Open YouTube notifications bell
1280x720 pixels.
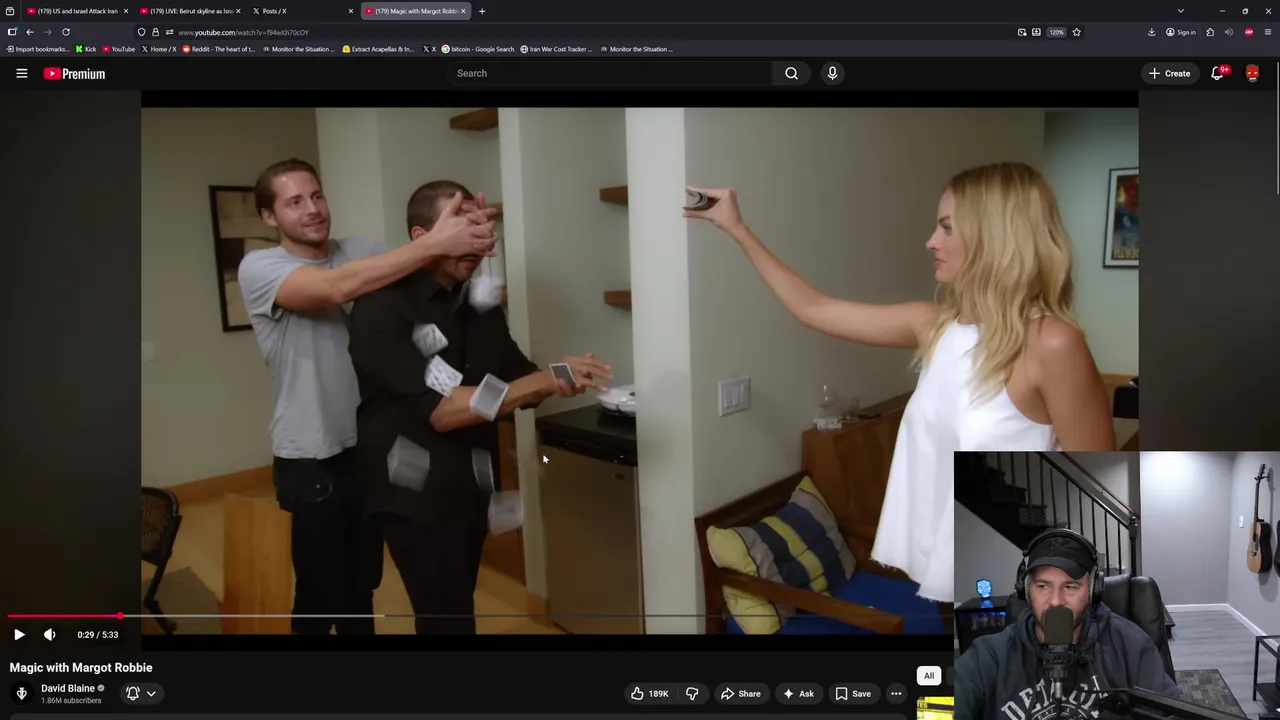point(1218,73)
